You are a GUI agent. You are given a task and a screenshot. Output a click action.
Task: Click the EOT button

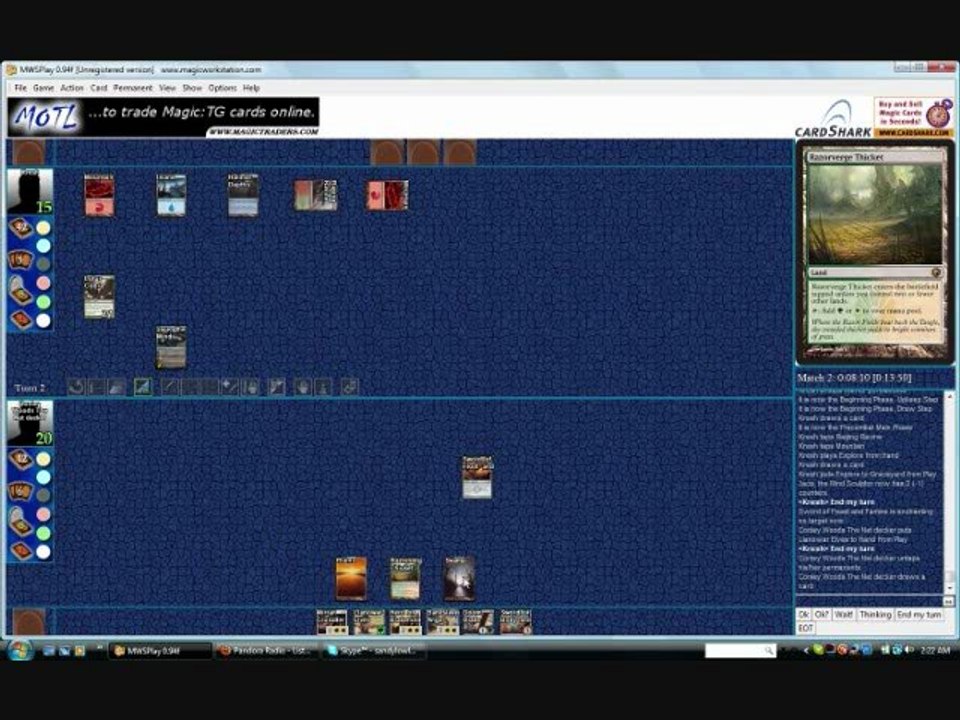806,628
